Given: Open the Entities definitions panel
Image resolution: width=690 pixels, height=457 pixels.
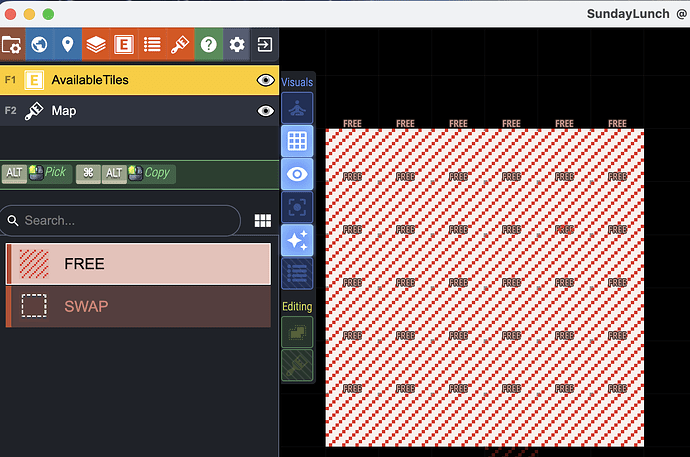Looking at the screenshot, I should [124, 45].
